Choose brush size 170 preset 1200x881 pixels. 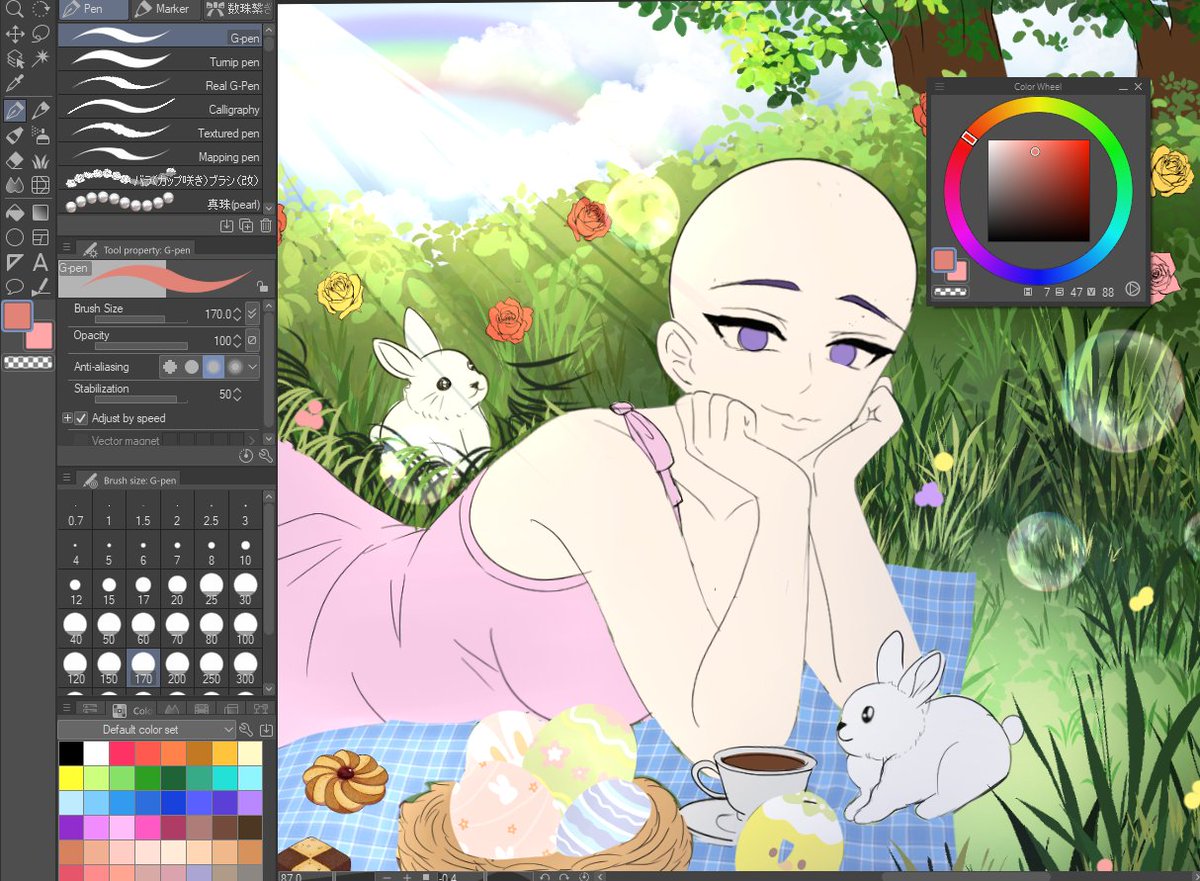point(143,668)
